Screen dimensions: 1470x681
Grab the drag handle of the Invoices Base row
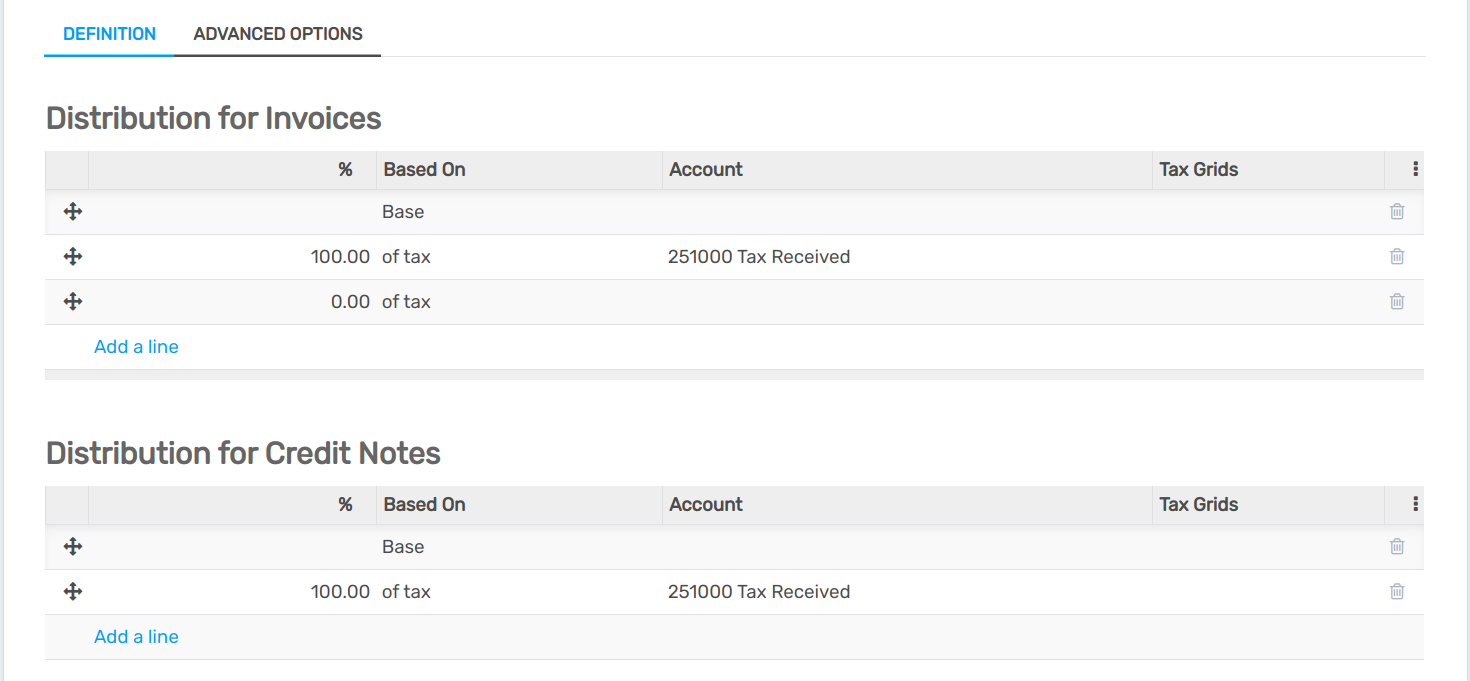pyautogui.click(x=72, y=212)
